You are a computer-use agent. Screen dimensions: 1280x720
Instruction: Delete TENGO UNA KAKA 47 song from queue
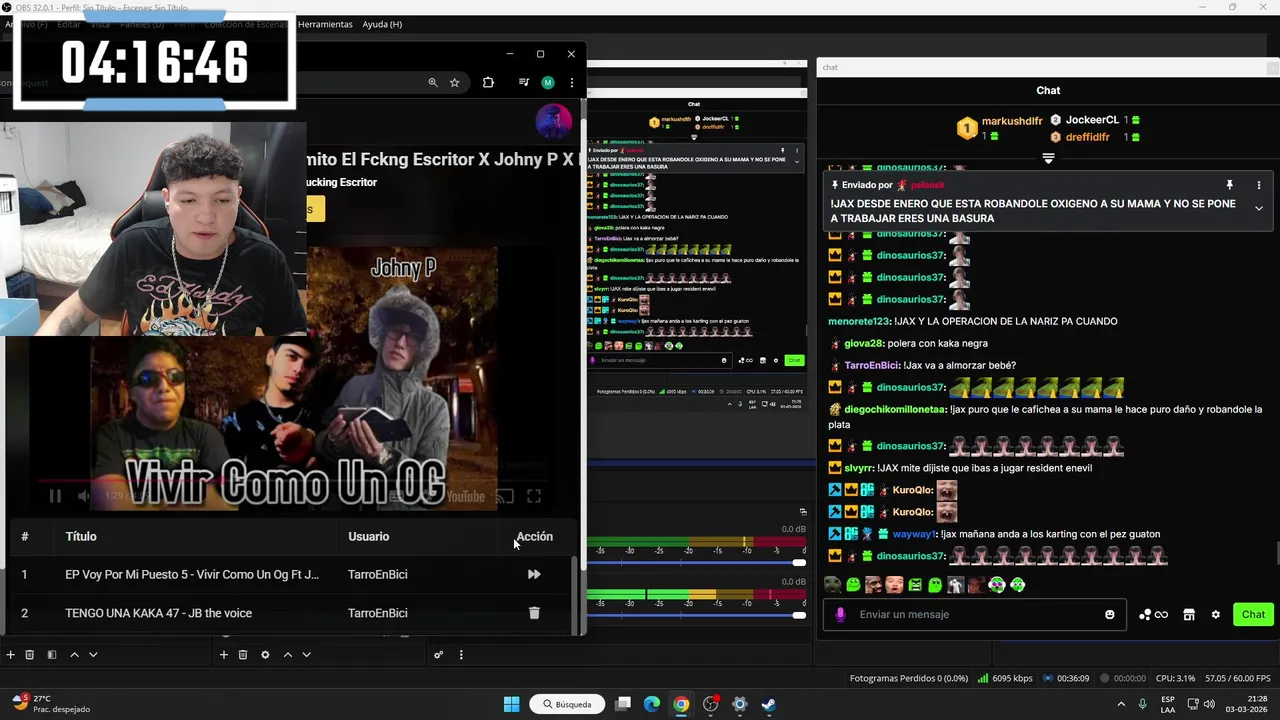[x=534, y=613]
